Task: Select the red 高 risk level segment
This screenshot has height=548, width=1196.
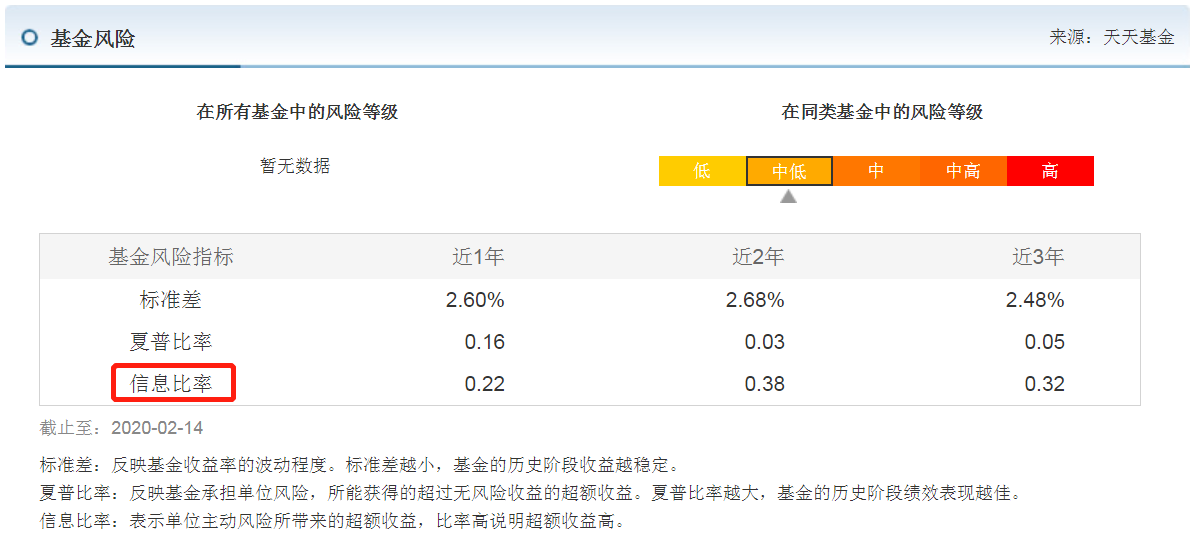Action: [1050, 171]
